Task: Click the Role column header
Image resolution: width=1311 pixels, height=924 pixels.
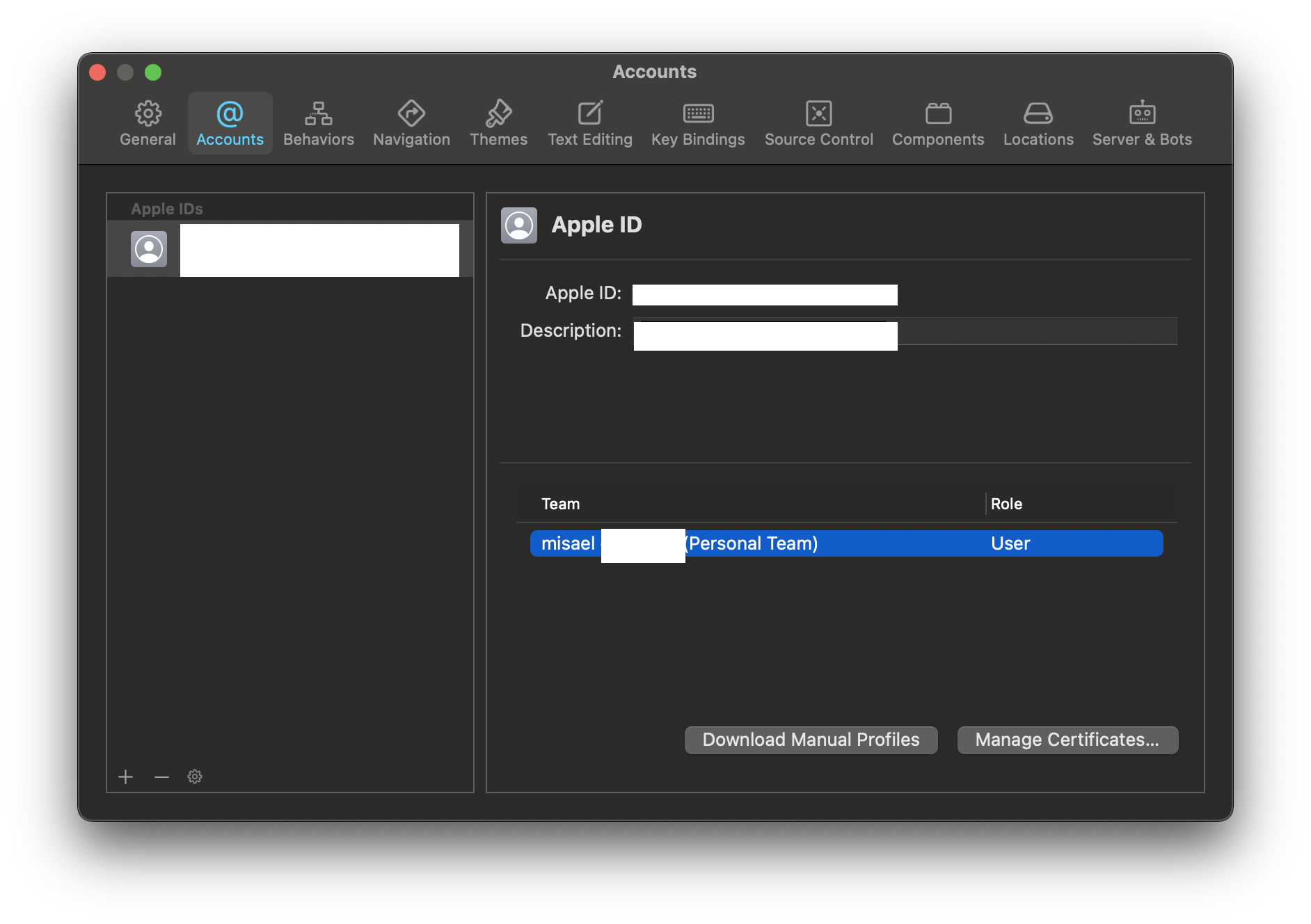Action: [x=1006, y=504]
